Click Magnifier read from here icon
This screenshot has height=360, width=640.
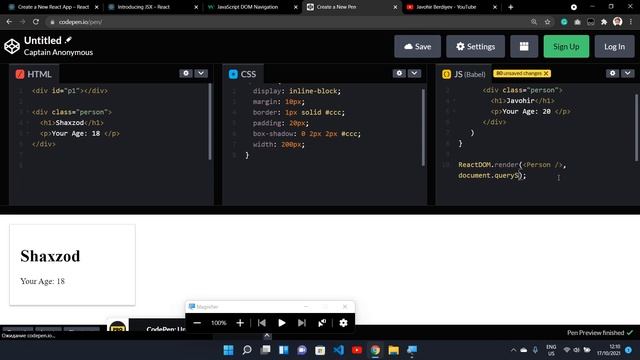pyautogui.click(x=322, y=323)
